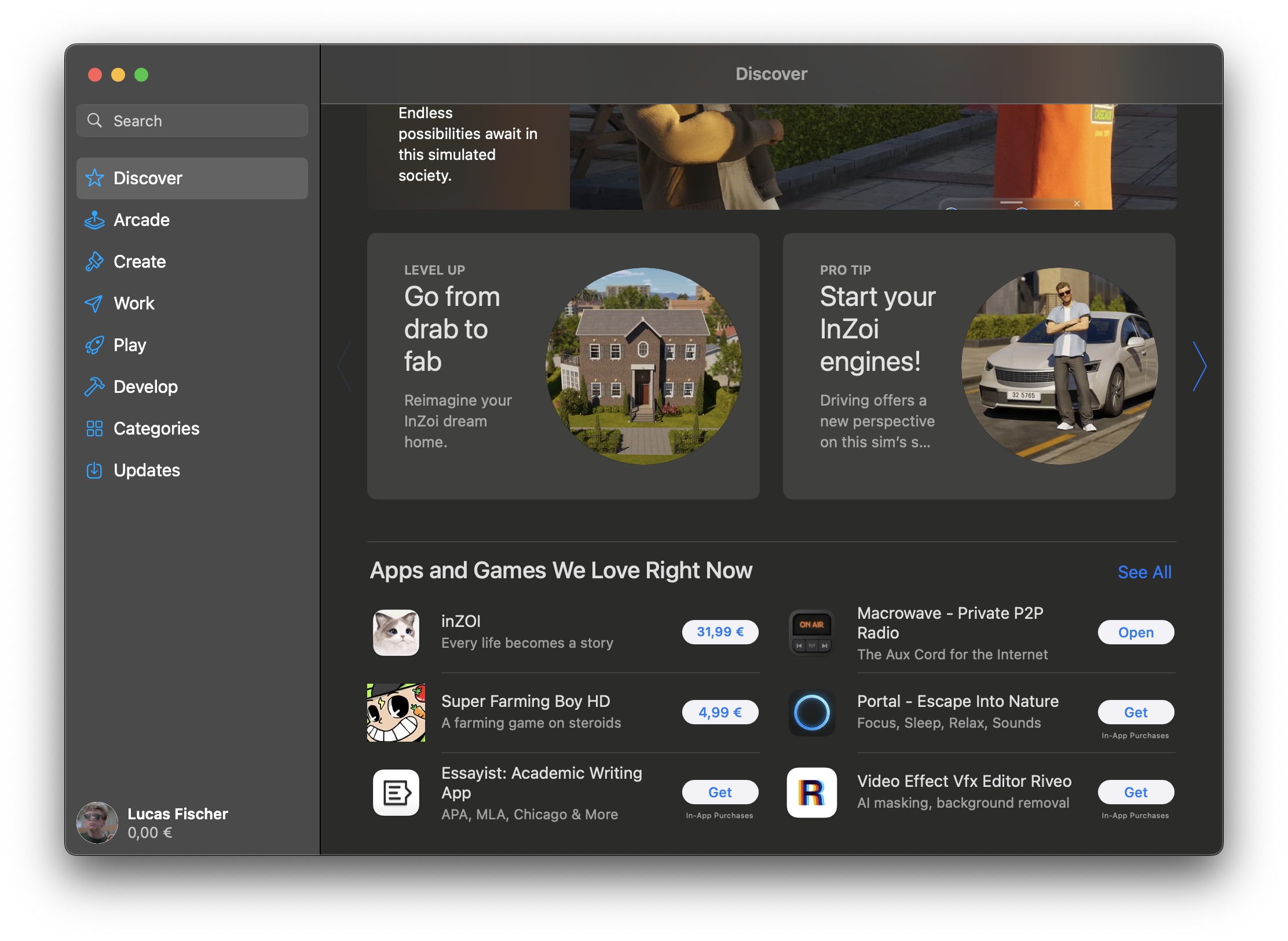Open the Arcade sidebar section
The width and height of the screenshot is (1288, 941).
click(x=141, y=220)
